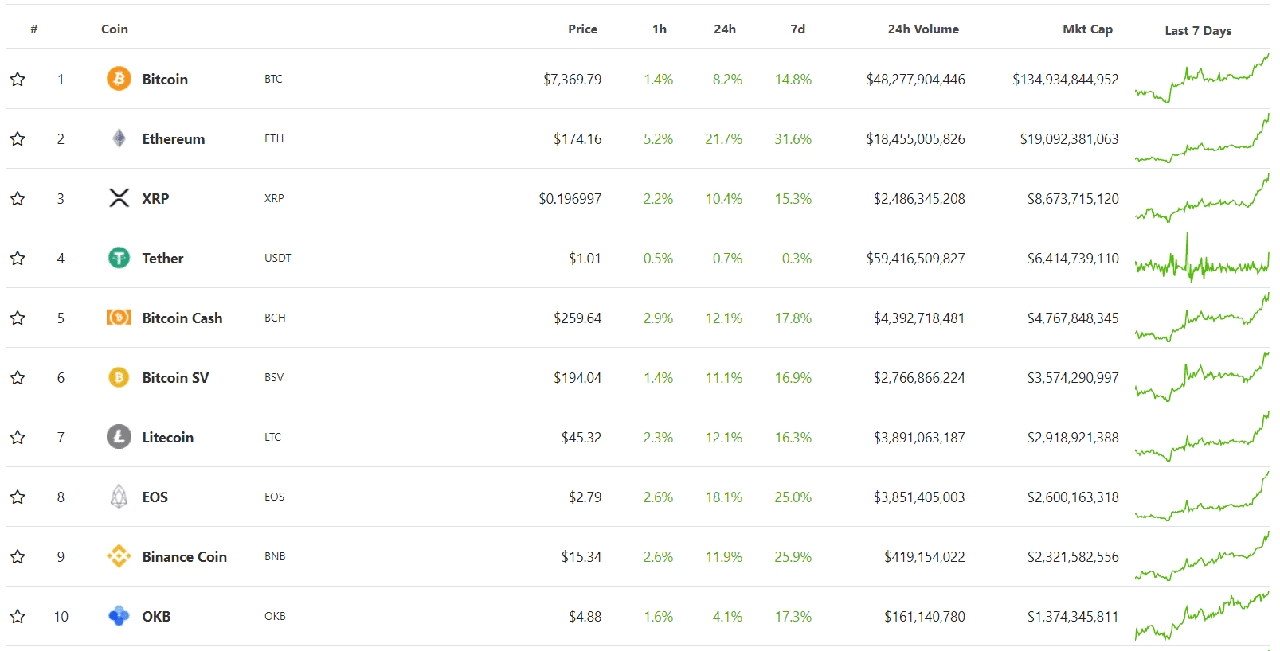The width and height of the screenshot is (1280, 651).
Task: Click the Bitcoin SV logo icon
Action: (119, 378)
